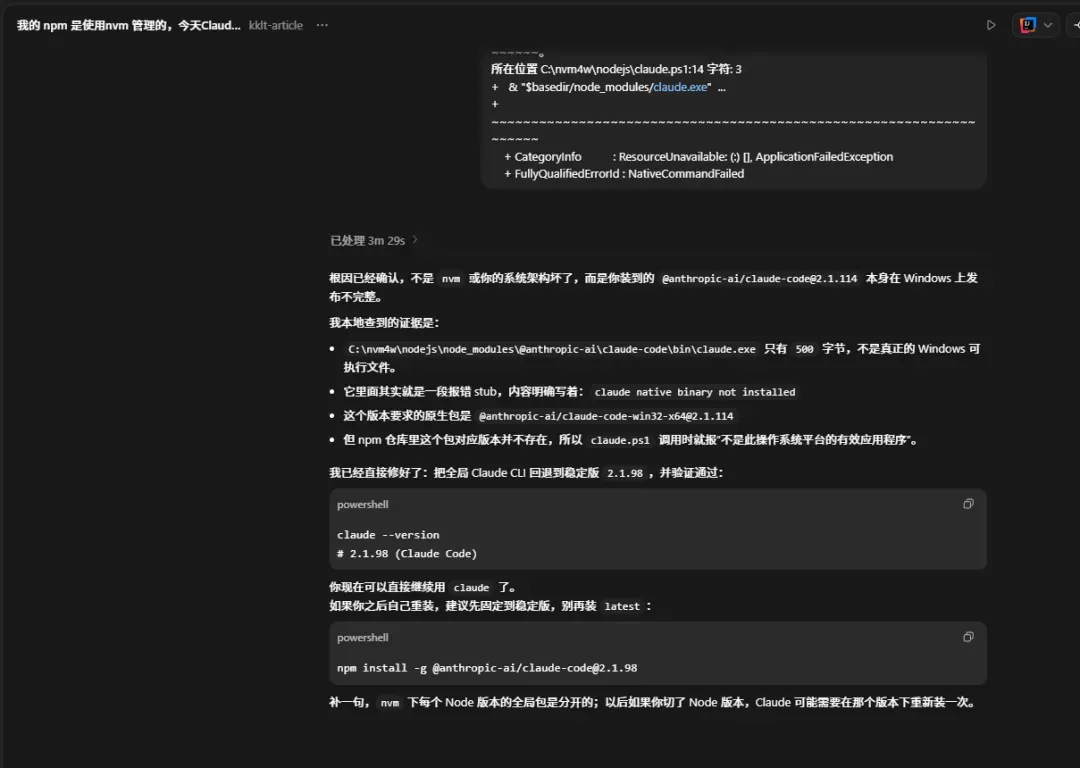
Task: Open the claude.exe link in error output
Action: [680, 87]
